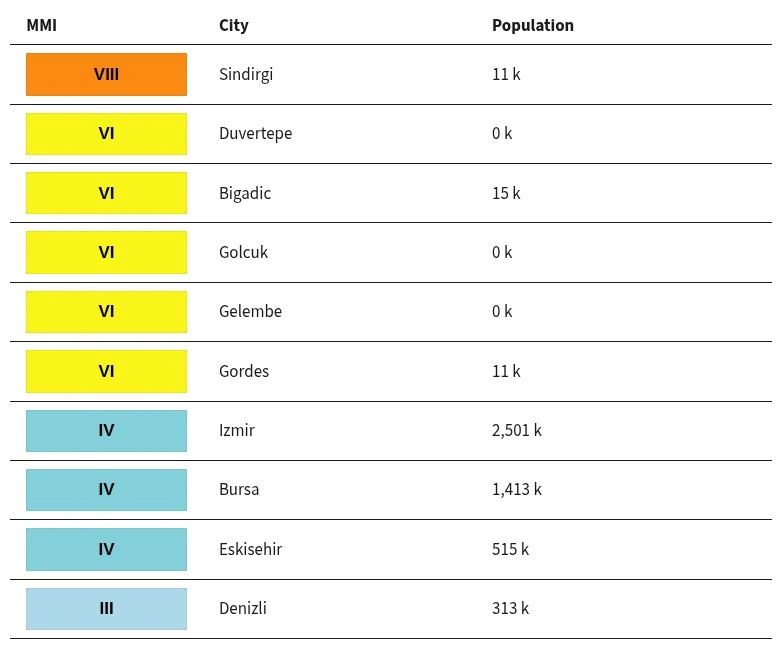This screenshot has height=649, width=777.
Task: Click the orange VIII intensity swatch
Action: (107, 74)
